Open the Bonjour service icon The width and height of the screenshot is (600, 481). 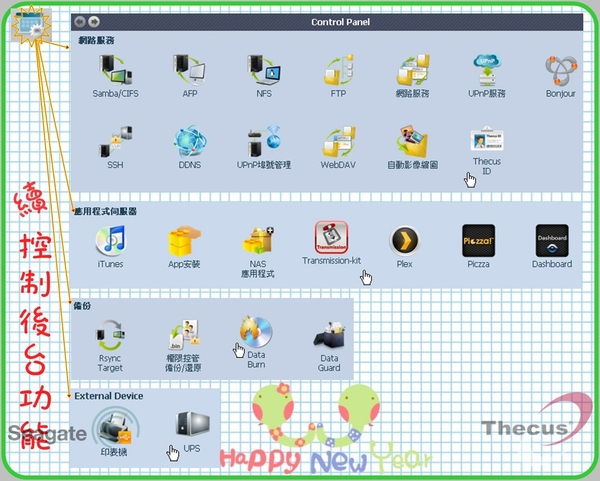[x=561, y=71]
